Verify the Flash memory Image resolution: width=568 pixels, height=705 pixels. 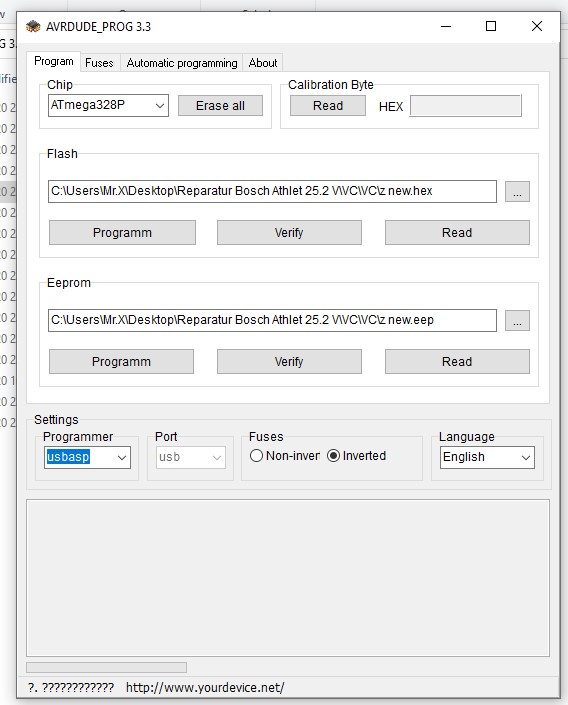289,232
